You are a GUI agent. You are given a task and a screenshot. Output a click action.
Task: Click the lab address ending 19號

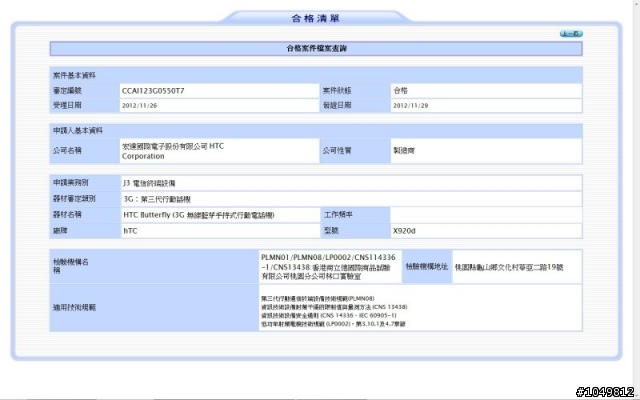coord(509,267)
